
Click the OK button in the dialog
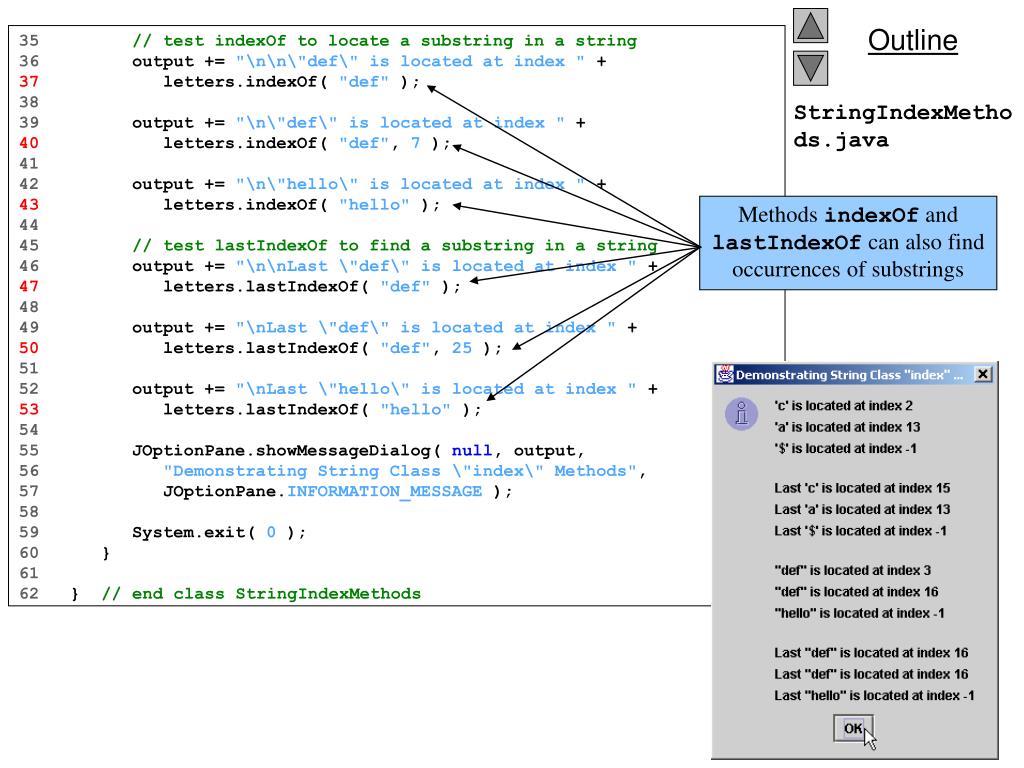coord(853,728)
